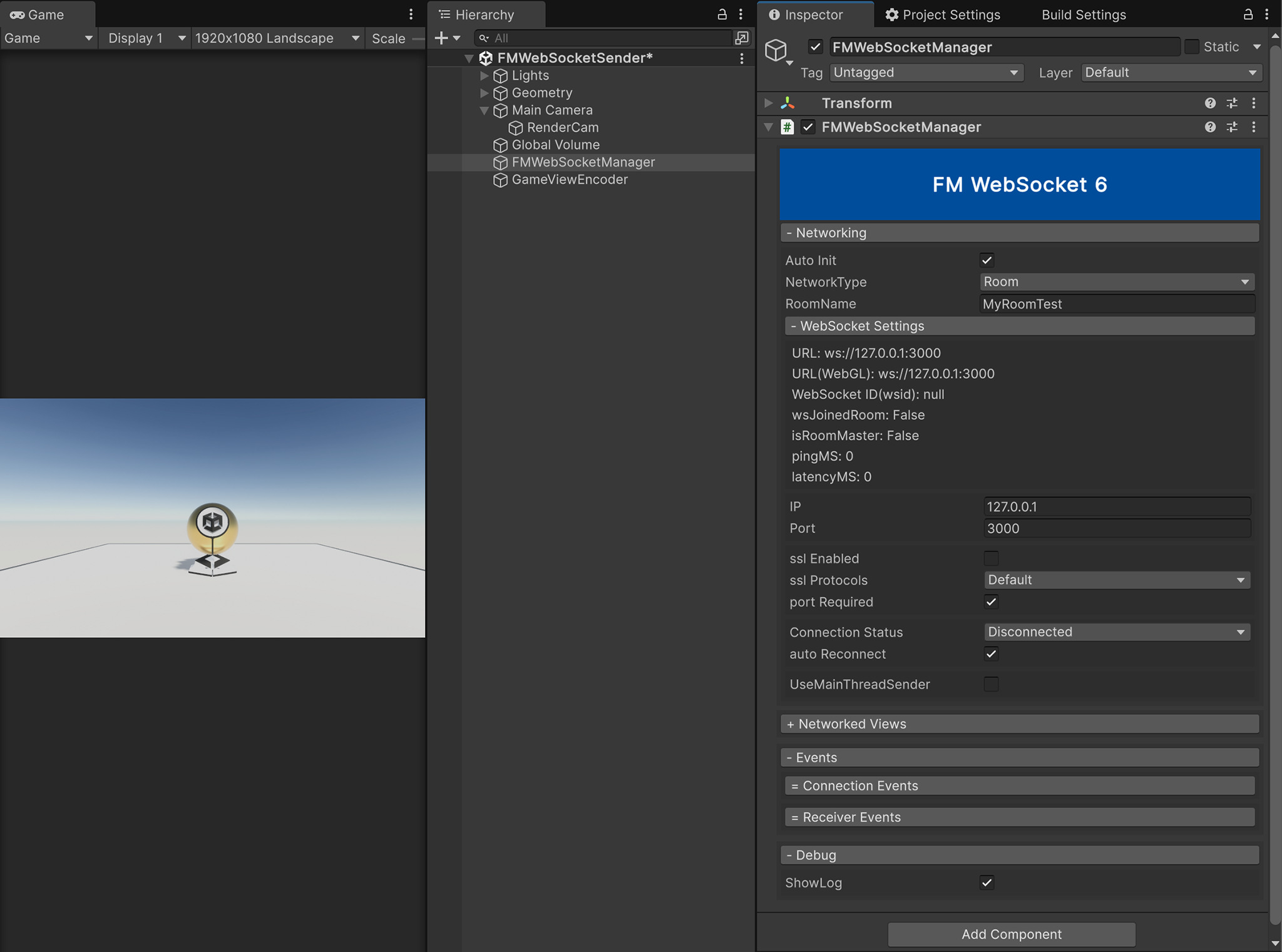Open the NetworkType dropdown
The width and height of the screenshot is (1282, 952).
click(x=1115, y=282)
